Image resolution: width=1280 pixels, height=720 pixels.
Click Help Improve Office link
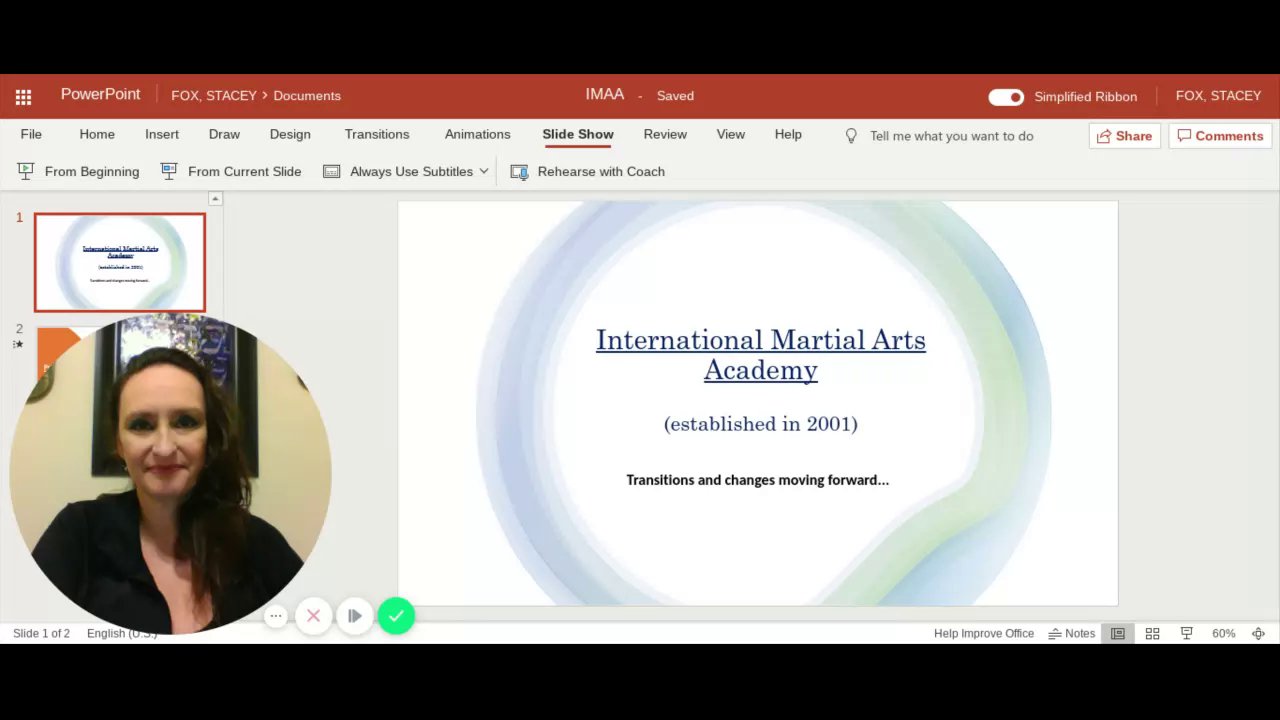click(x=984, y=633)
